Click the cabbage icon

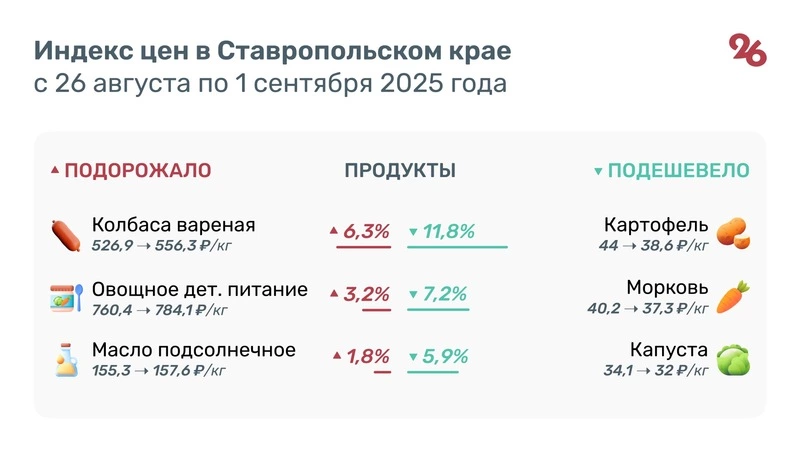click(733, 360)
